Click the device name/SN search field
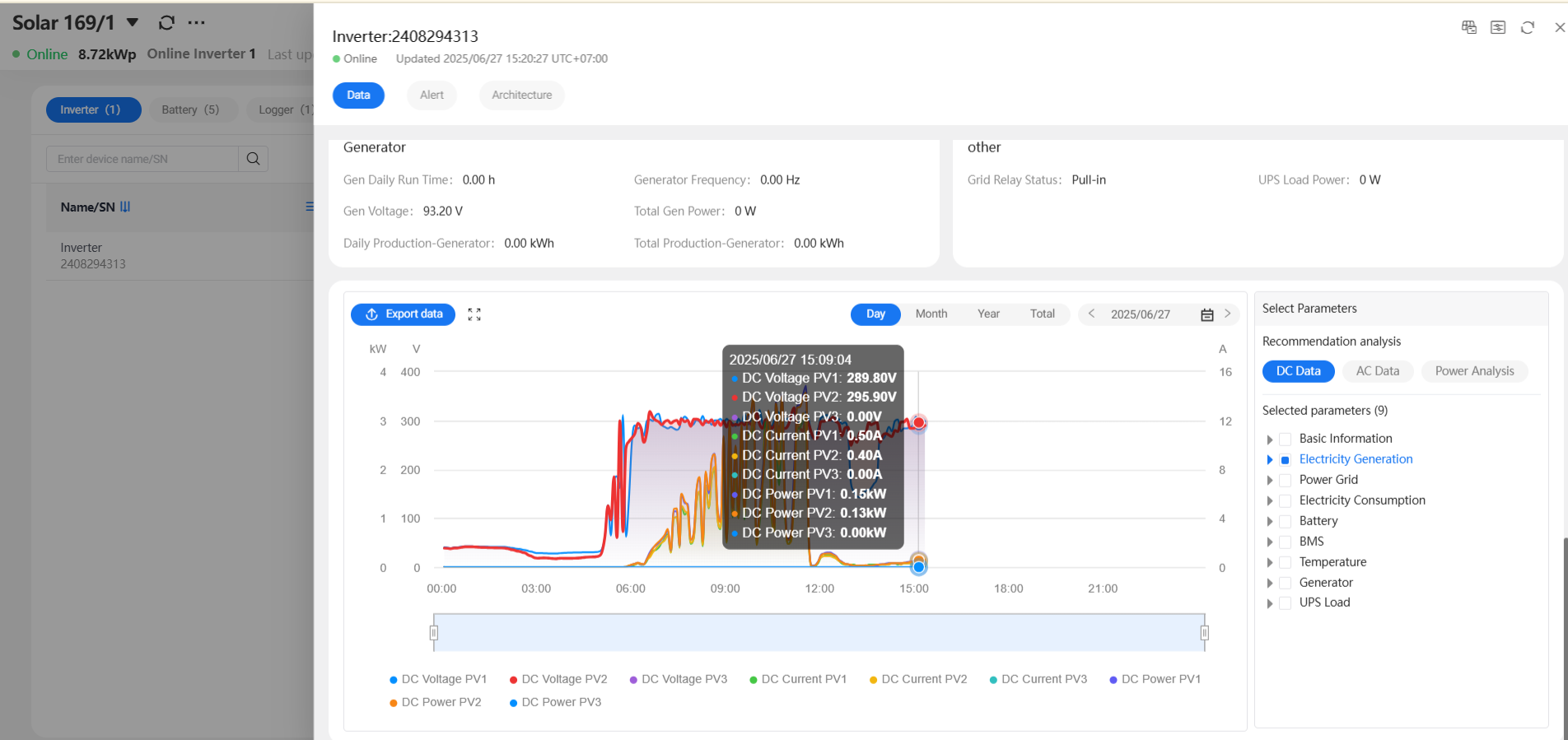1568x740 pixels. (142, 159)
